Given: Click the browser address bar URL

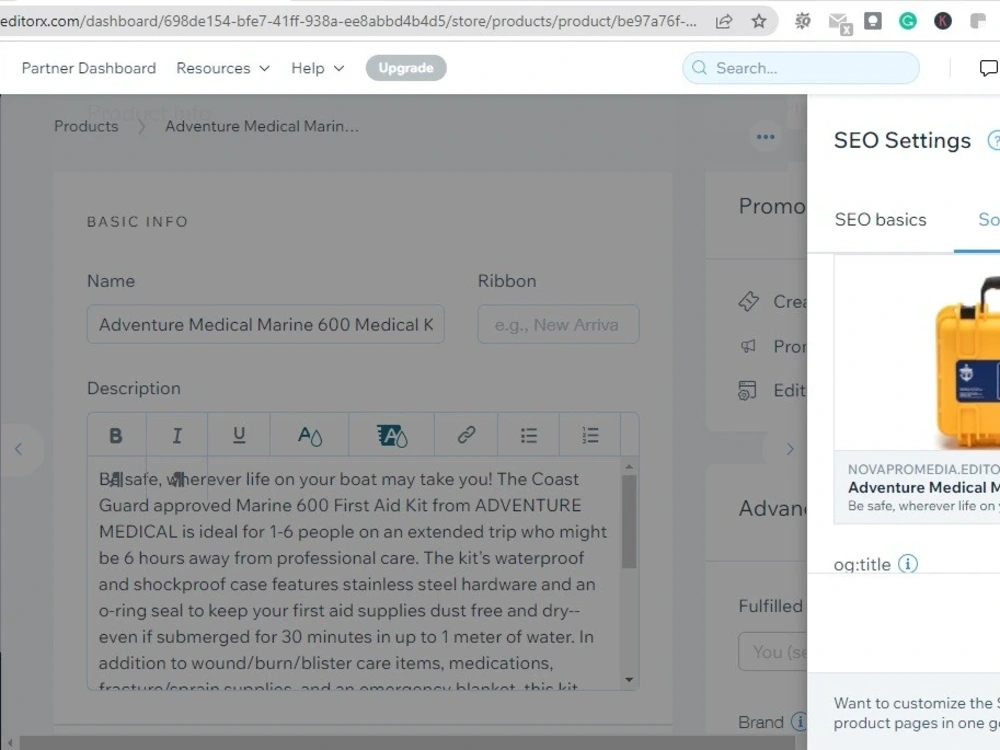Looking at the screenshot, I should tap(349, 22).
